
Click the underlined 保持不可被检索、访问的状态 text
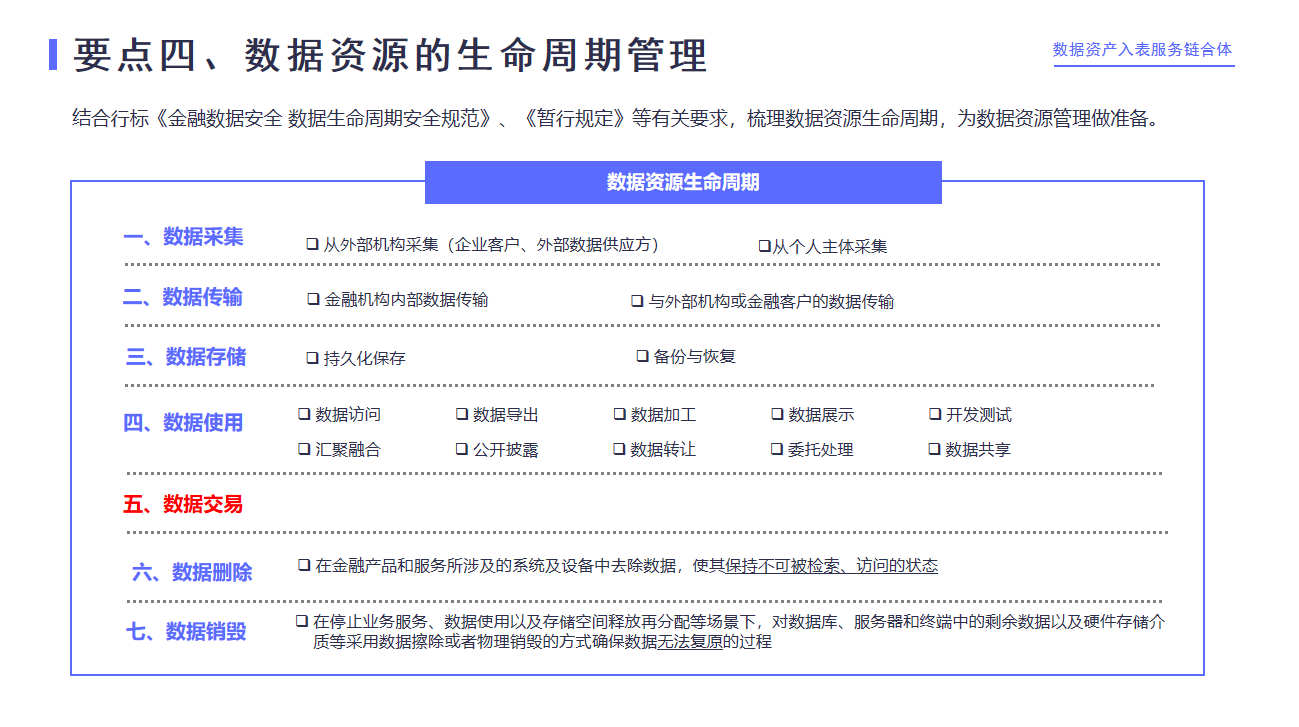[832, 566]
